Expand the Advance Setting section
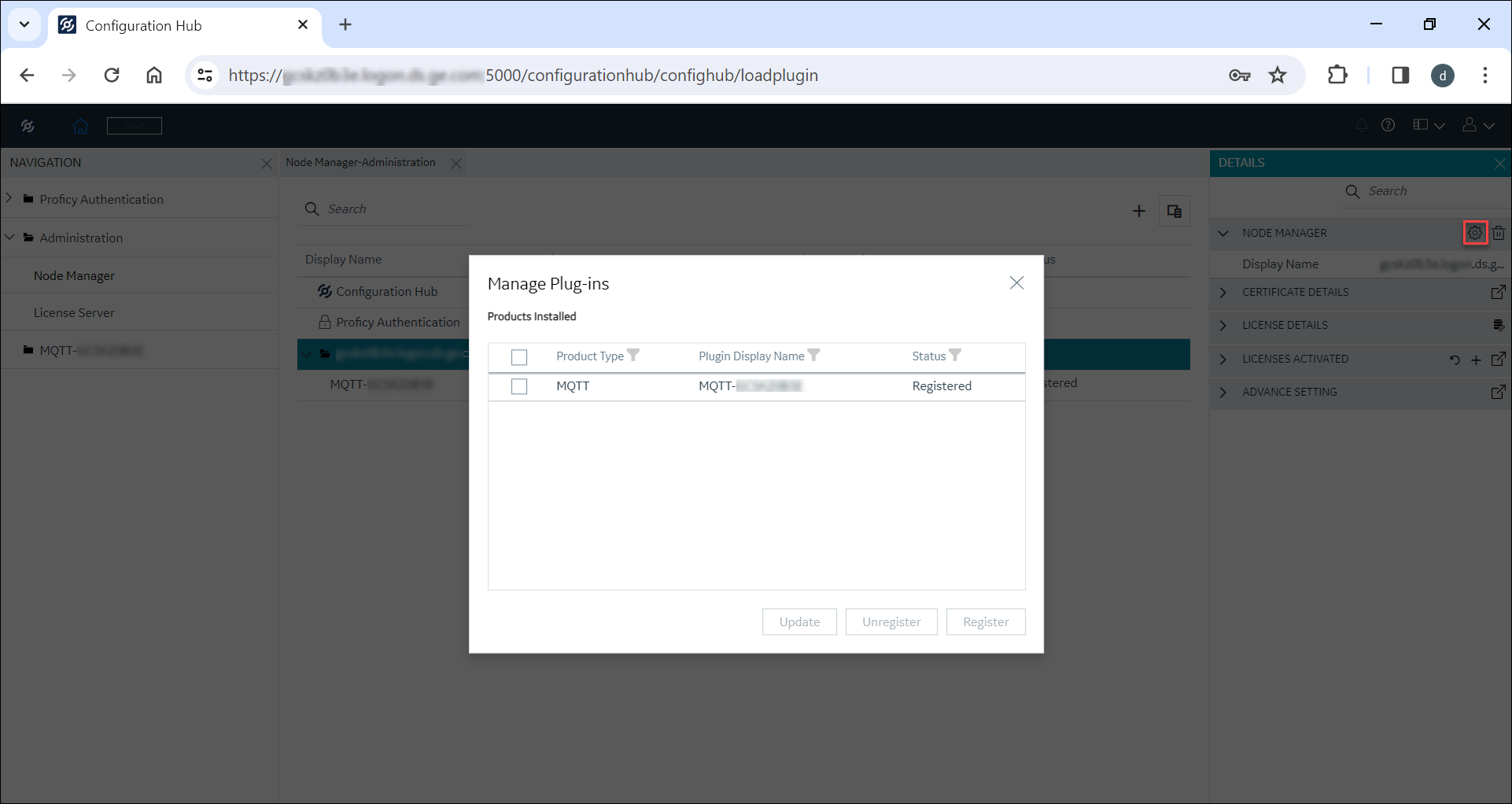Viewport: 1512px width, 804px height. point(1223,392)
